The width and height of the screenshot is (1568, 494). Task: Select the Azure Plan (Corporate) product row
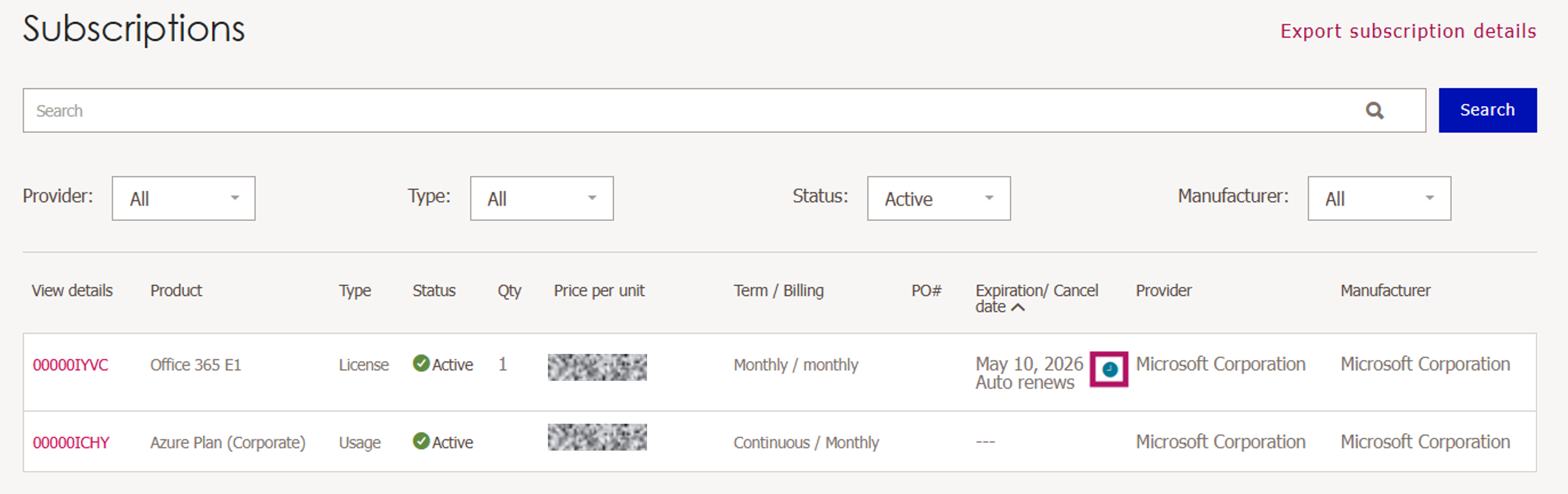228,442
